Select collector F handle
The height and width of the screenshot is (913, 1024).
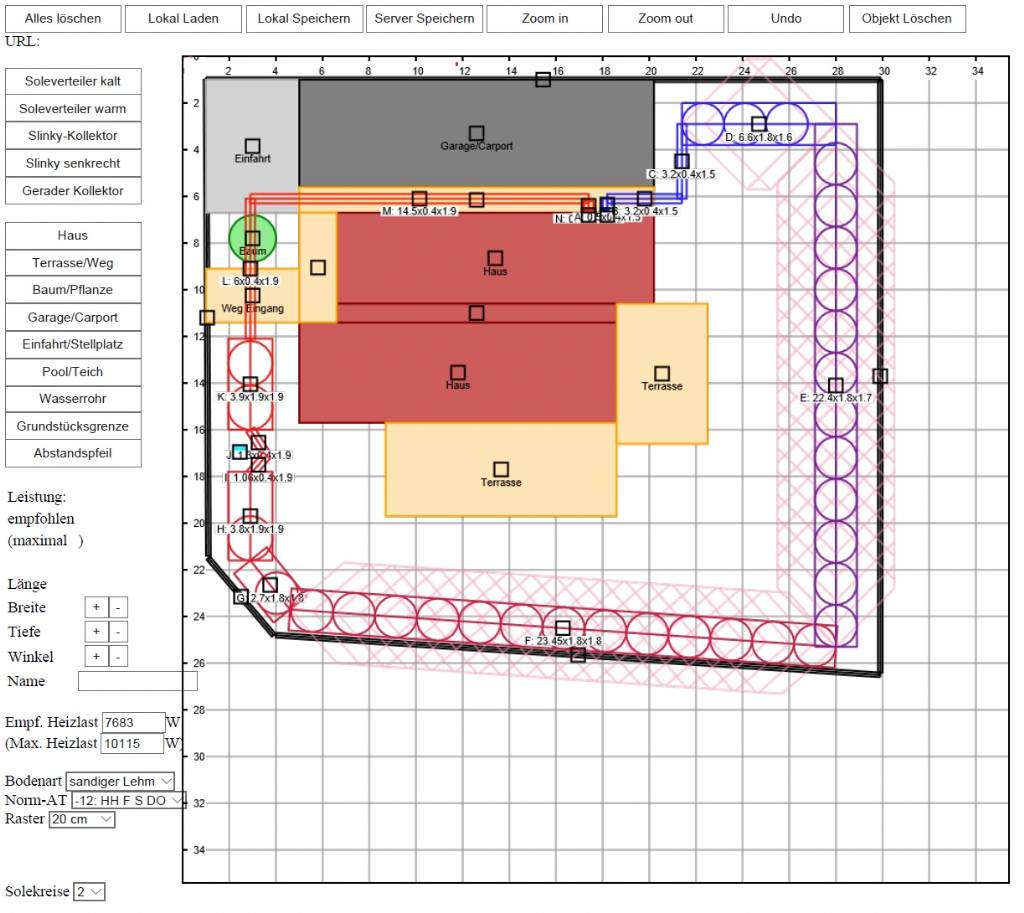pos(563,628)
